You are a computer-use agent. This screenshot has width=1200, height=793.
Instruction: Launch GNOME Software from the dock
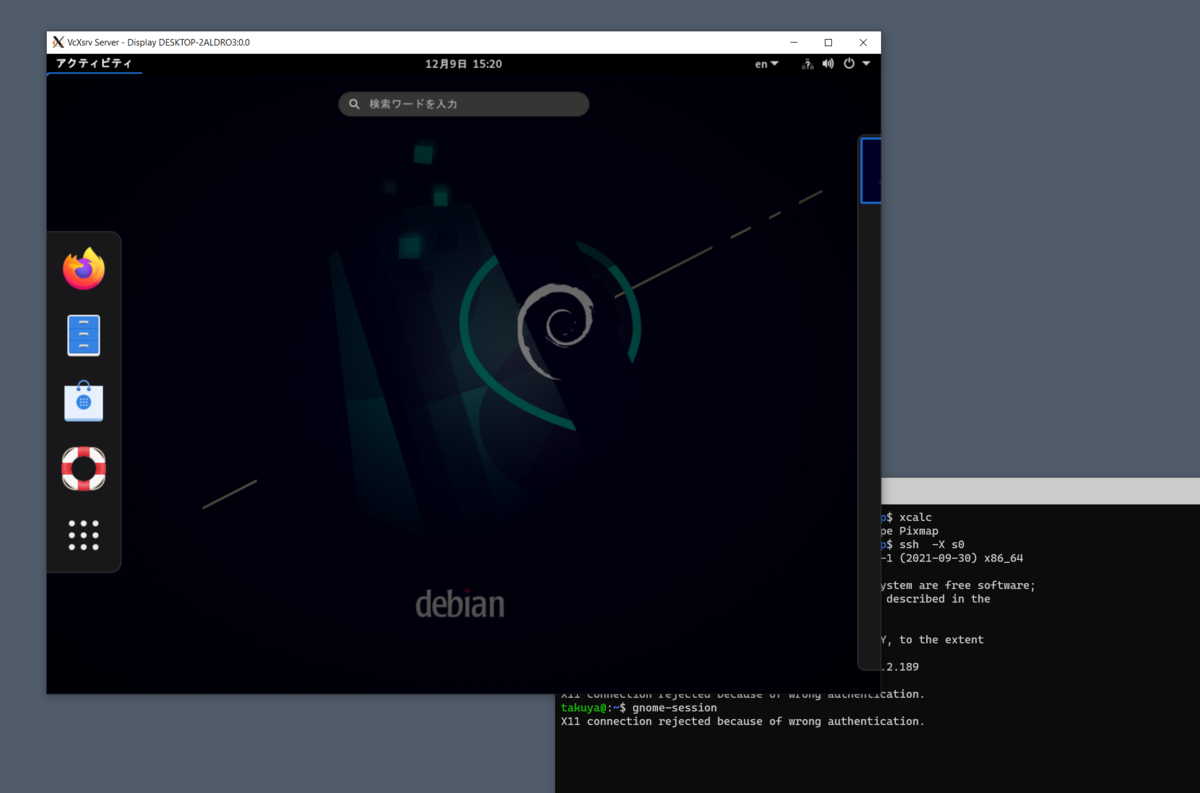[83, 401]
